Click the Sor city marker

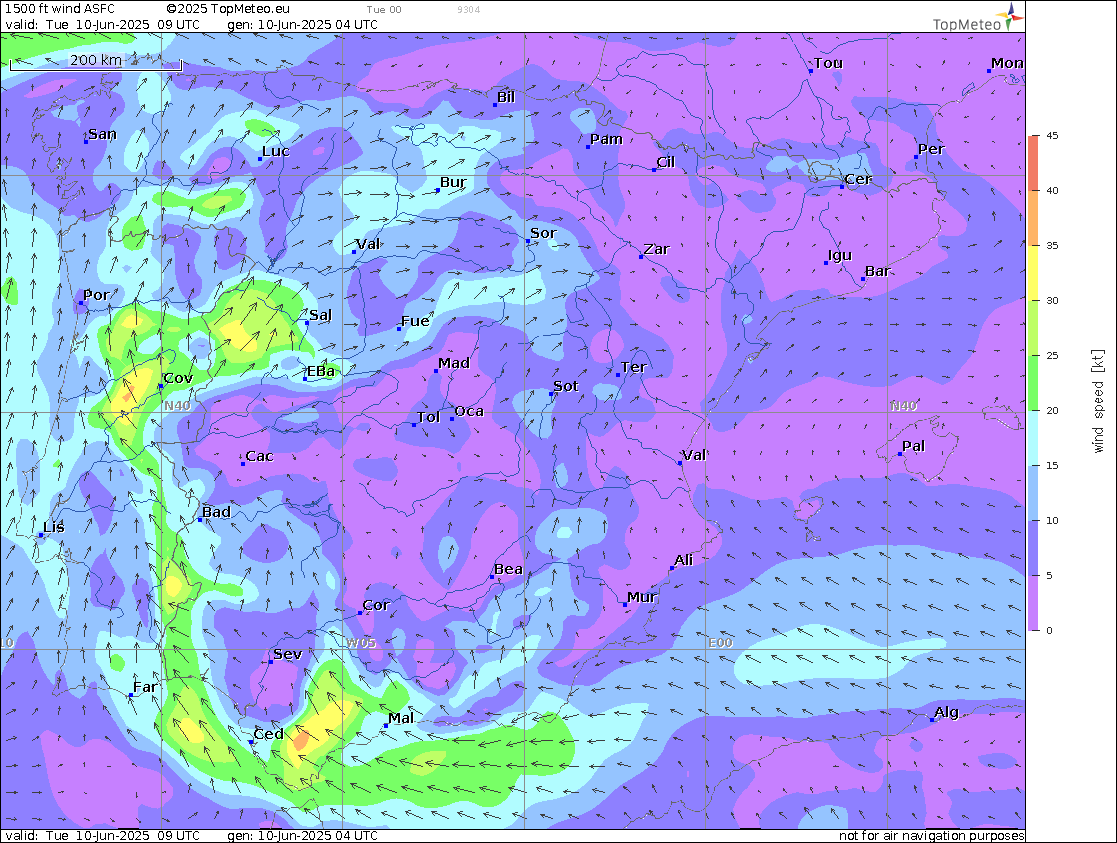click(528, 241)
